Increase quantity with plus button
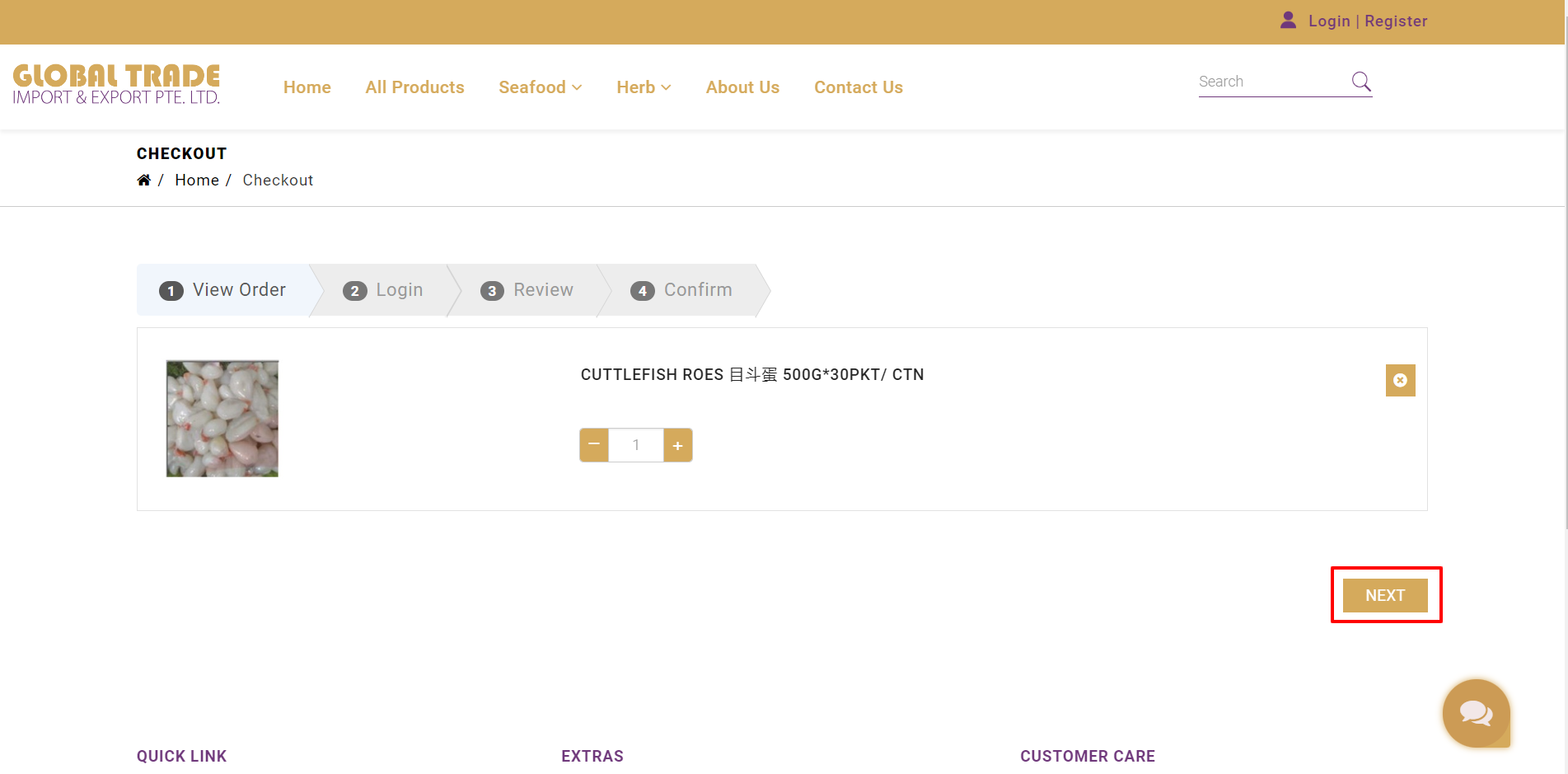The width and height of the screenshot is (1568, 774). pos(677,445)
